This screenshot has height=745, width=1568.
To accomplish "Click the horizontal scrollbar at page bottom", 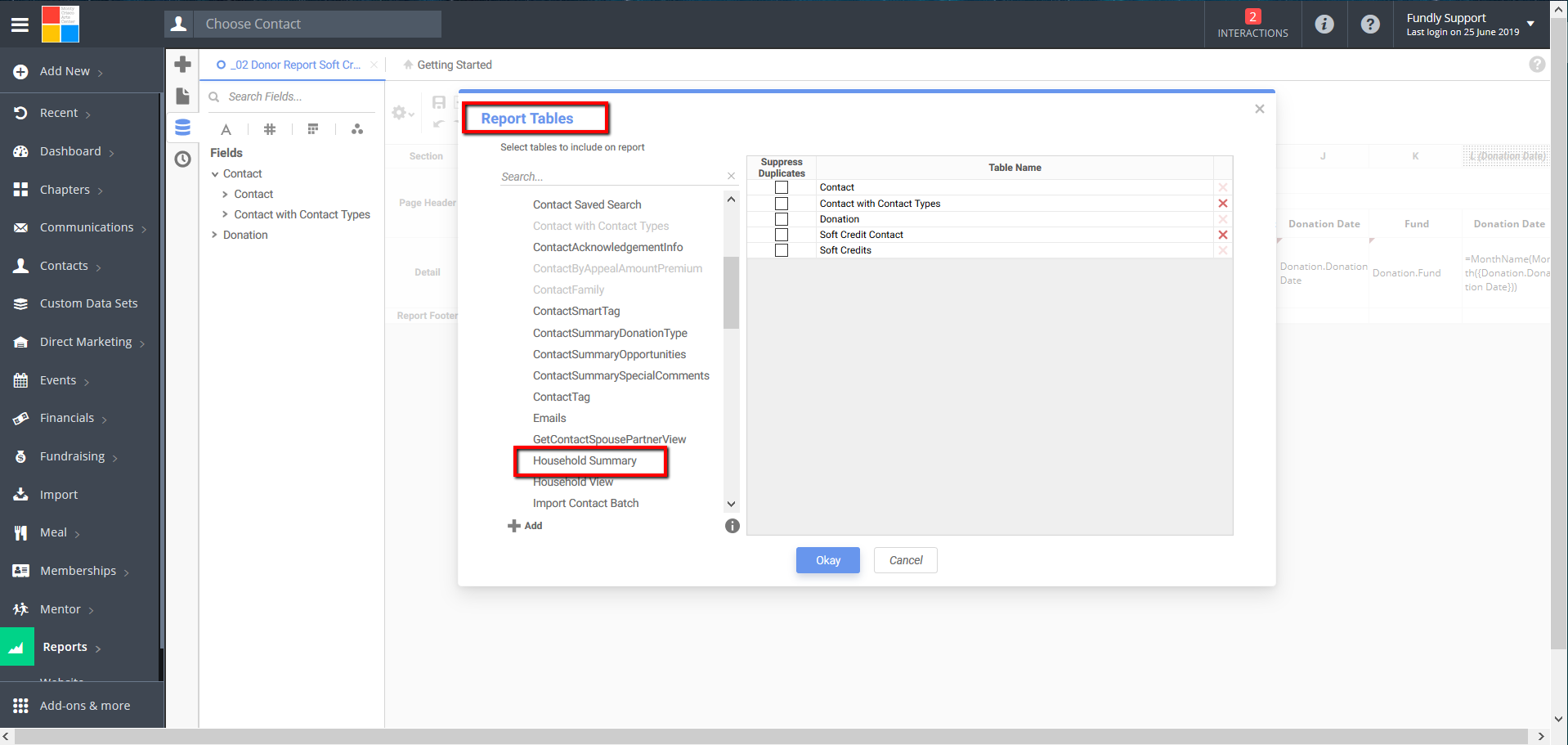I will tap(771, 737).
